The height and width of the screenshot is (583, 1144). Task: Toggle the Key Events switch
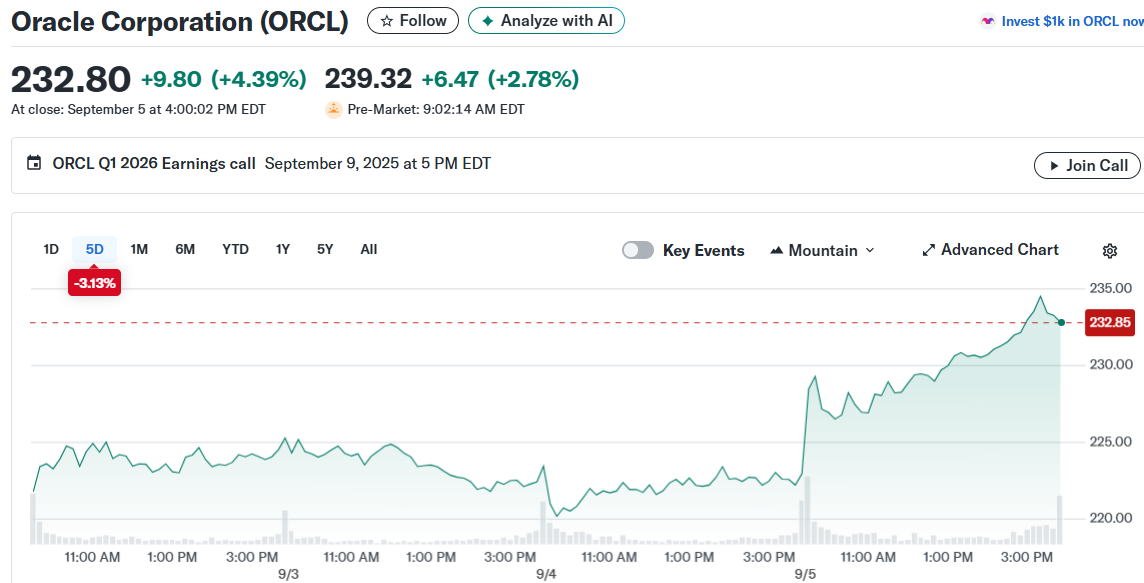(x=638, y=250)
